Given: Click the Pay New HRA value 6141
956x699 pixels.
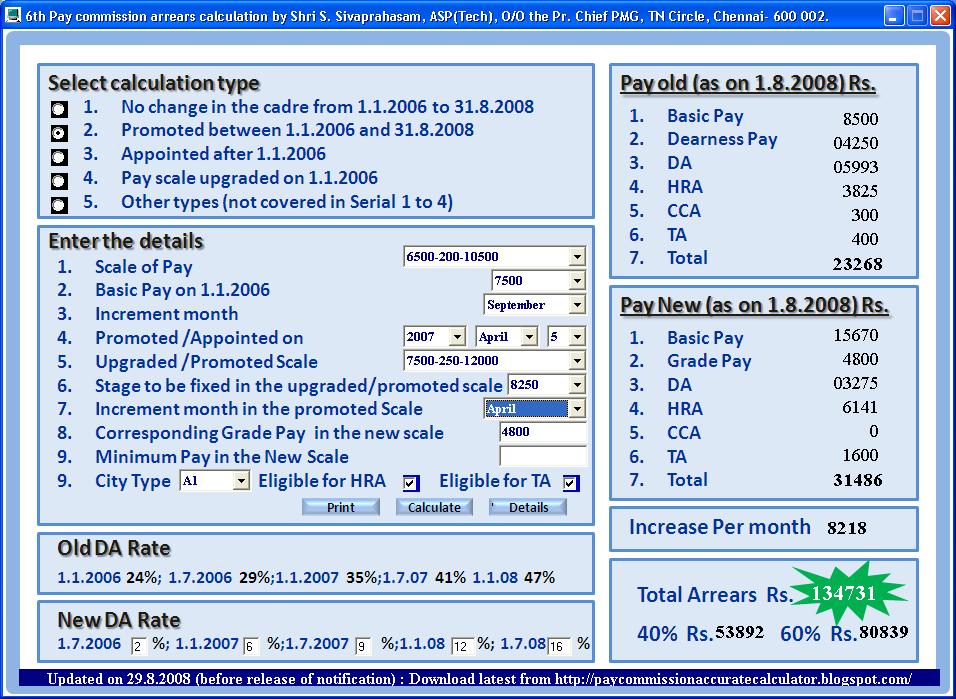Looking at the screenshot, I should (x=860, y=407).
